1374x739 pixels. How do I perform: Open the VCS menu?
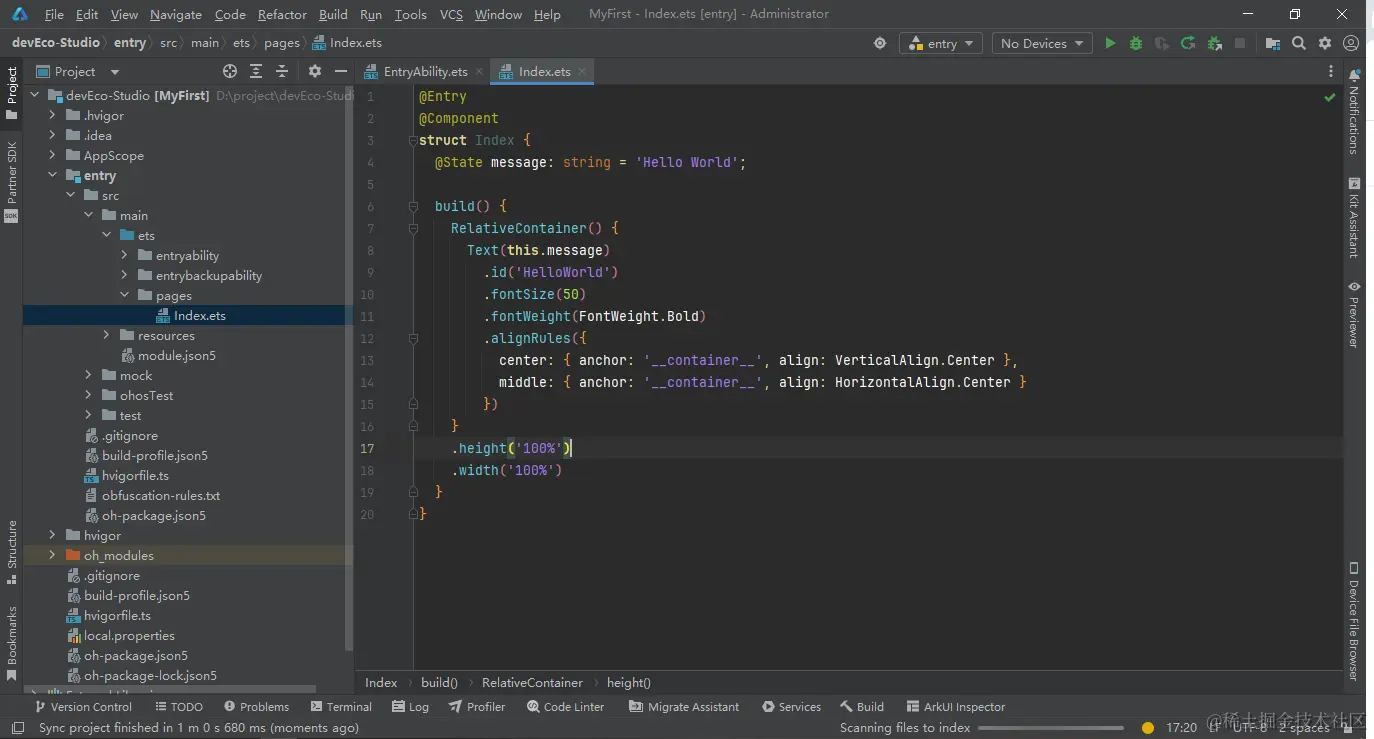(x=451, y=14)
